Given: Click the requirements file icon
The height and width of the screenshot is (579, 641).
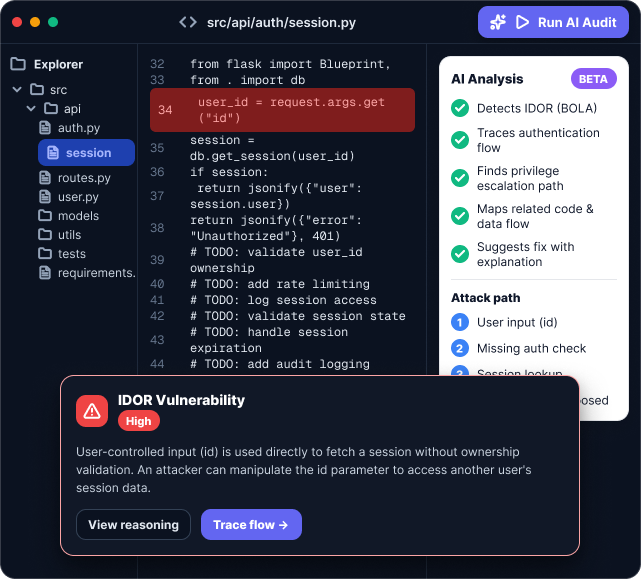Looking at the screenshot, I should click(x=45, y=273).
